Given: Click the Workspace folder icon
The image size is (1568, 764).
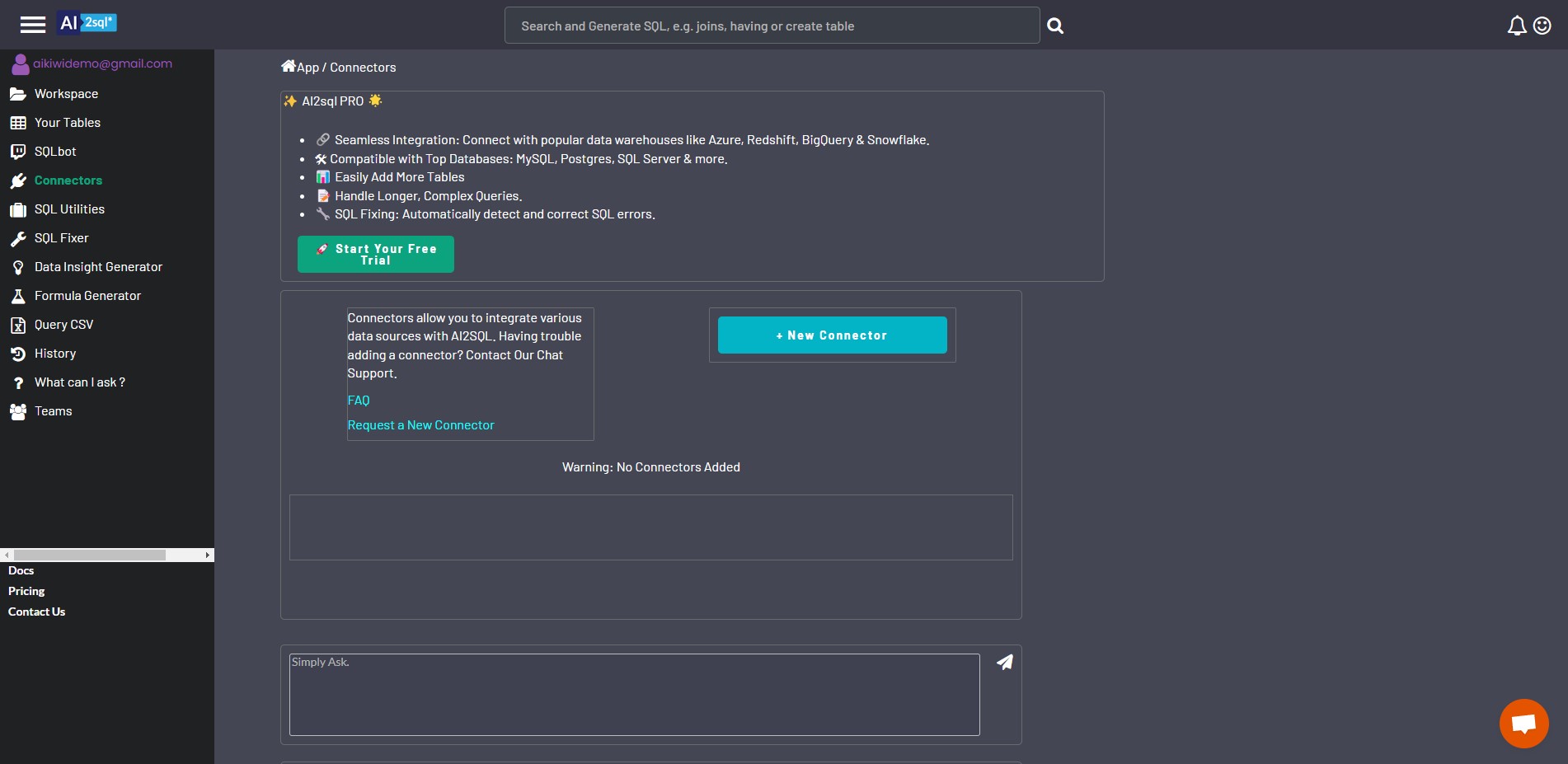Looking at the screenshot, I should pyautogui.click(x=18, y=94).
